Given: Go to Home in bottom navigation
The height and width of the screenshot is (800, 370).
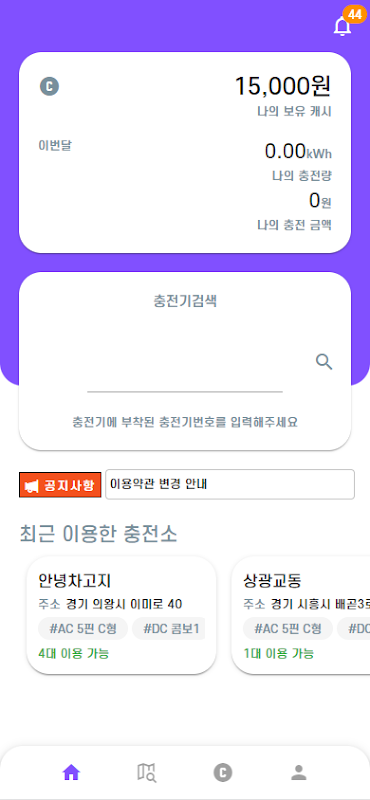Looking at the screenshot, I should coord(71,773).
